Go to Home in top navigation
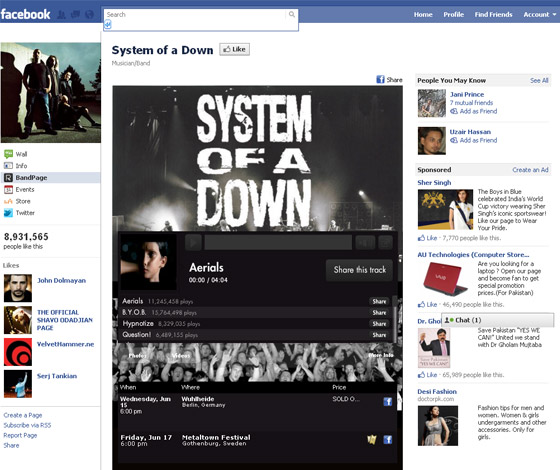 [x=423, y=15]
